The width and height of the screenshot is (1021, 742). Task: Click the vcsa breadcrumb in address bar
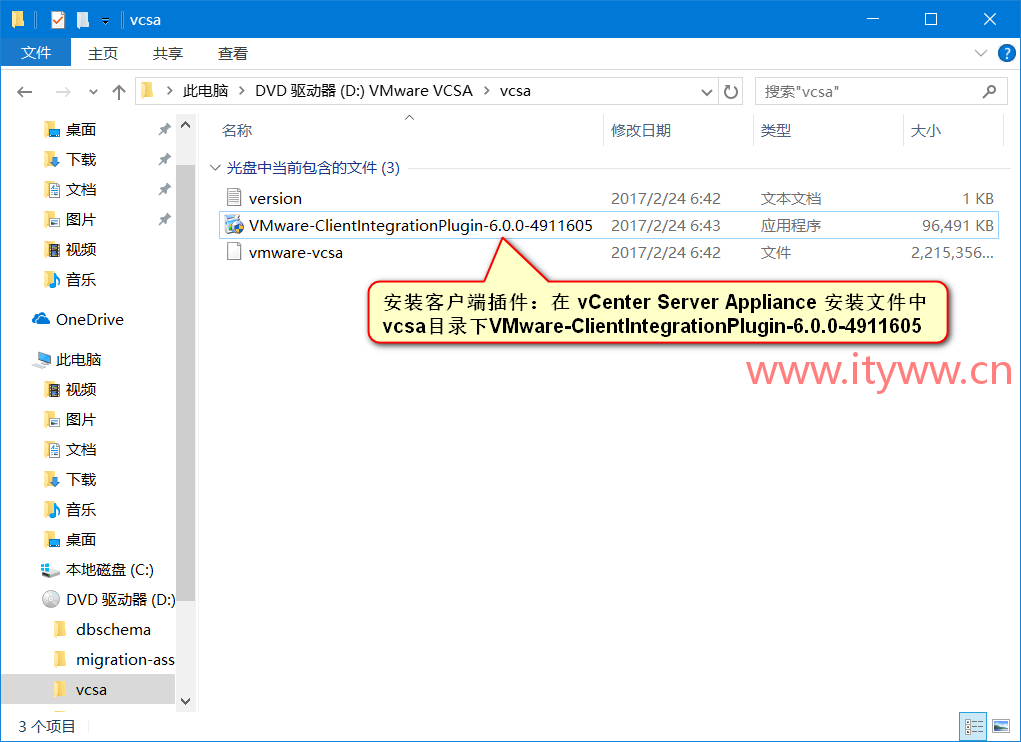515,91
